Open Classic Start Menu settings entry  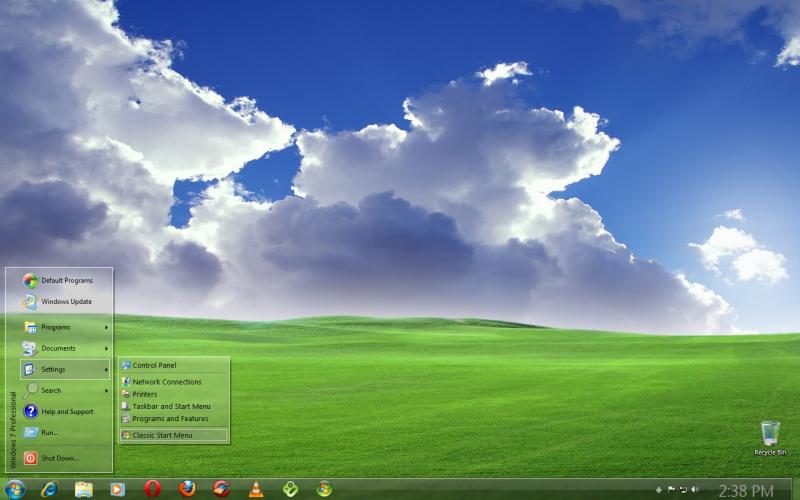[173, 435]
